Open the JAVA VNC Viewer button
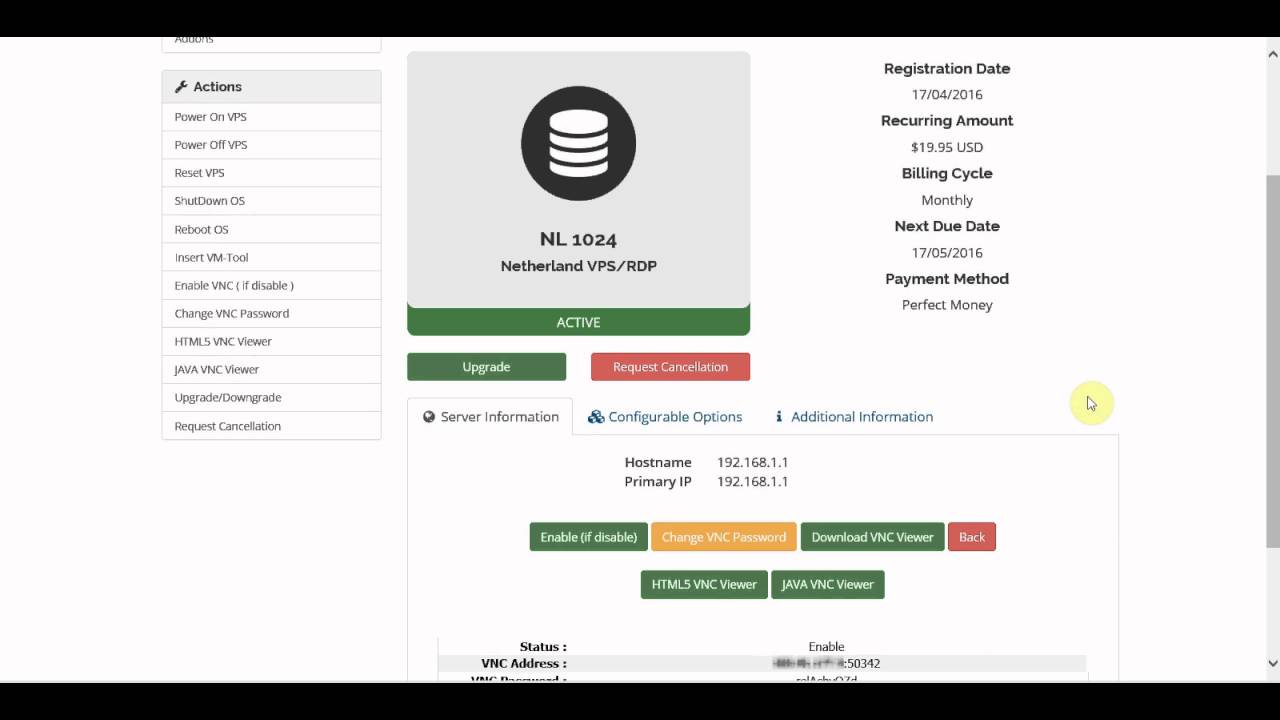 [827, 584]
